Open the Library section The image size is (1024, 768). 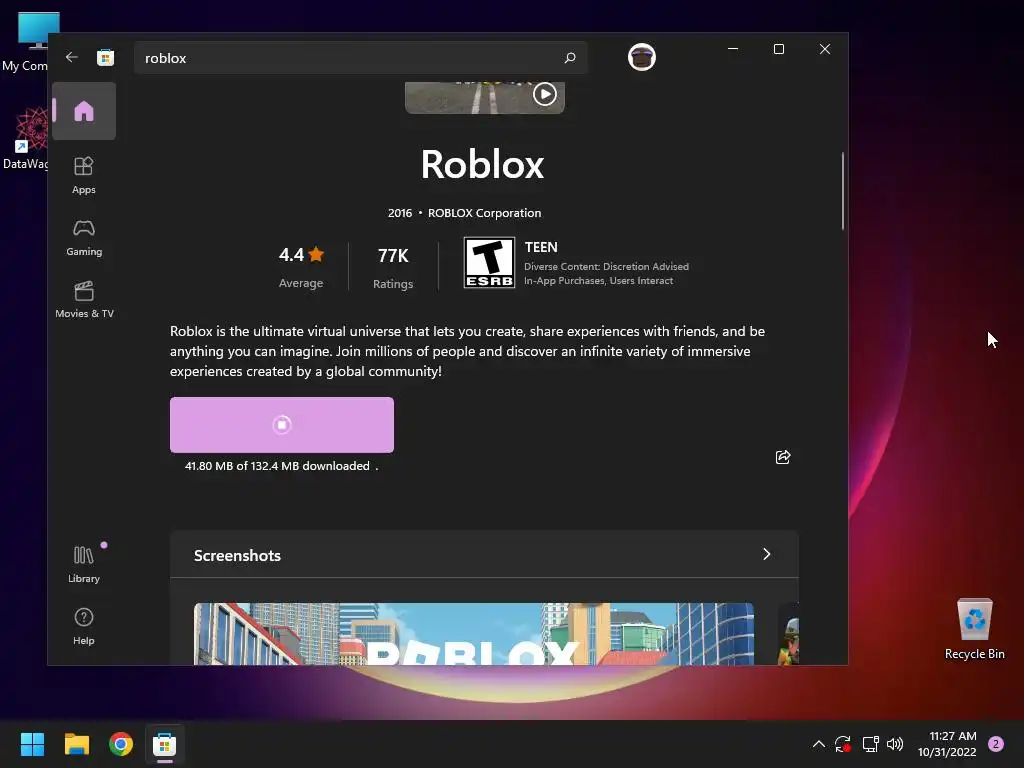coord(84,564)
